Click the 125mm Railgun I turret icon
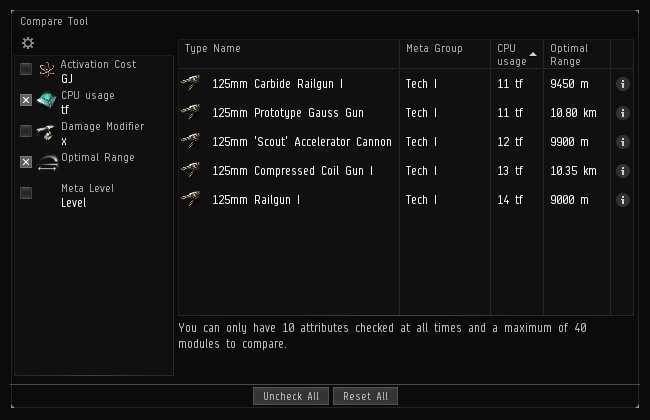 coord(191,199)
